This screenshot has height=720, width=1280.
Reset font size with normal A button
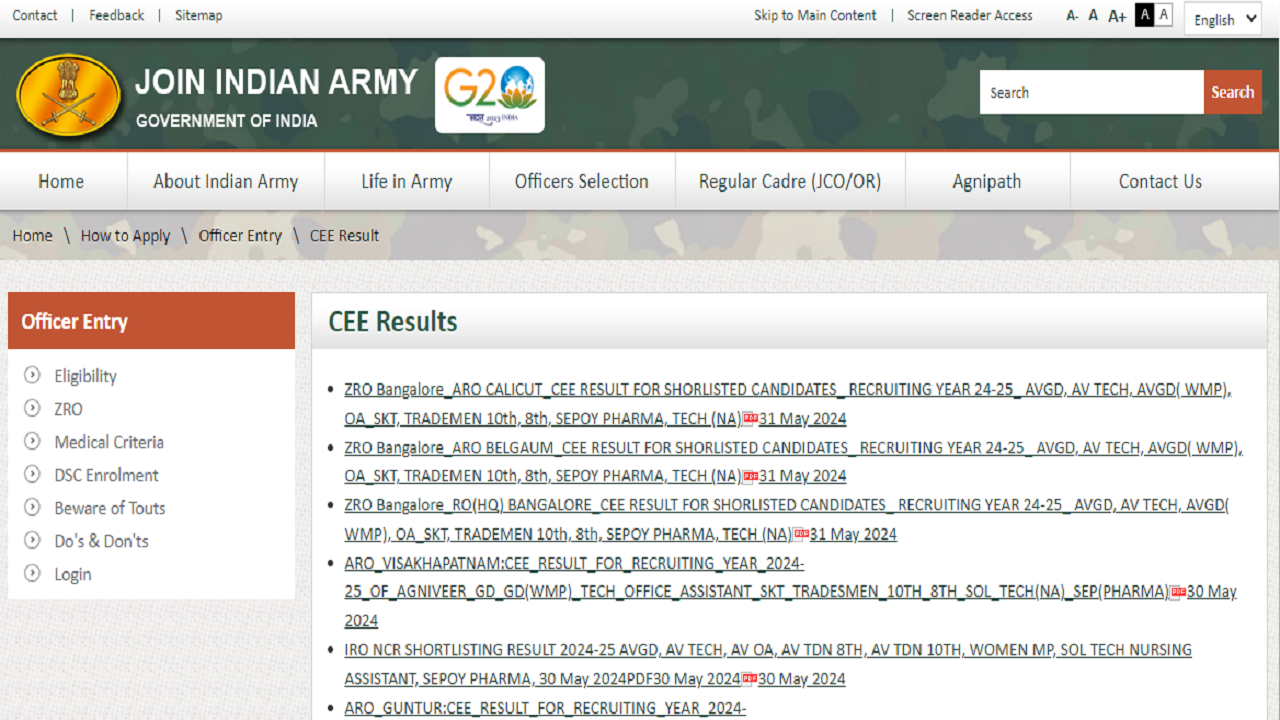(1093, 16)
